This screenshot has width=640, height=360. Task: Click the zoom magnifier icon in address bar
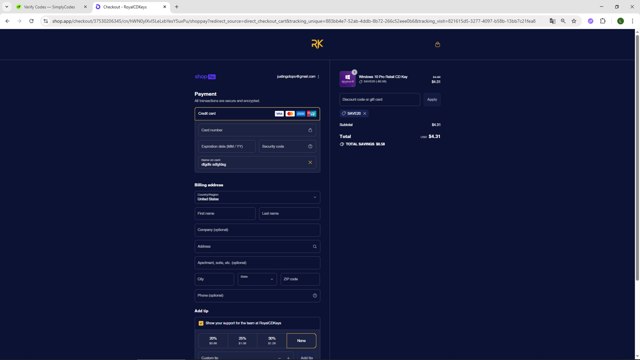[x=563, y=21]
